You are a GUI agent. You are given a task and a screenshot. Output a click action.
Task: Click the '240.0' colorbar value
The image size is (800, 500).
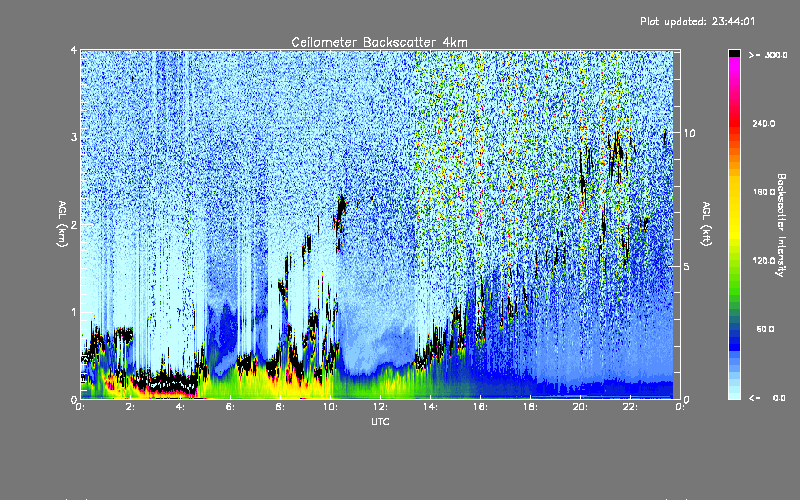click(x=764, y=123)
